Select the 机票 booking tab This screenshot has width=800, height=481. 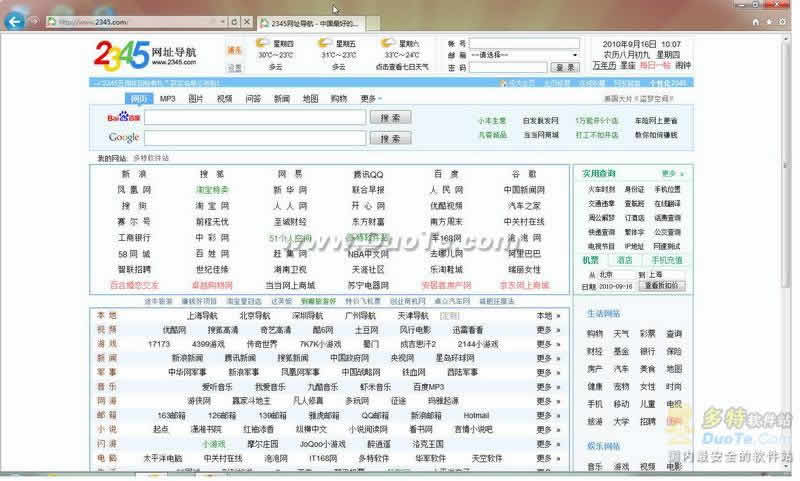[590, 260]
